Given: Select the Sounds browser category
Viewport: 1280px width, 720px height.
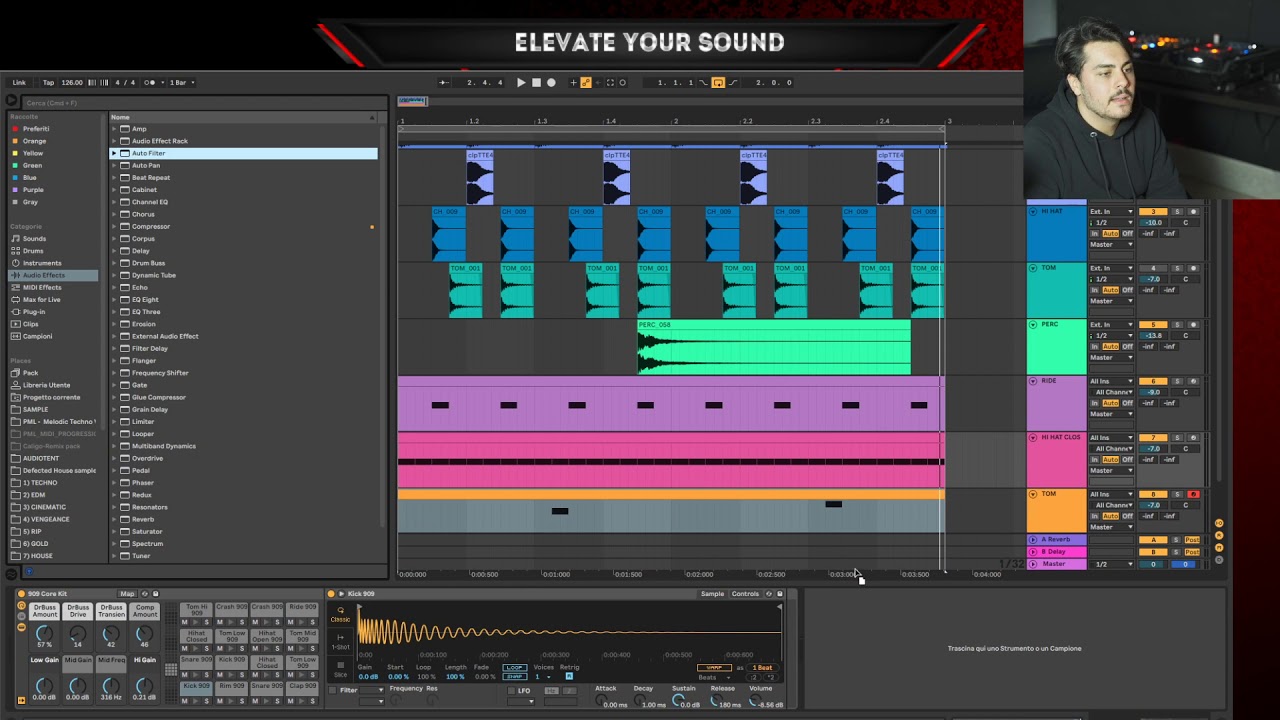Looking at the screenshot, I should click(x=34, y=239).
